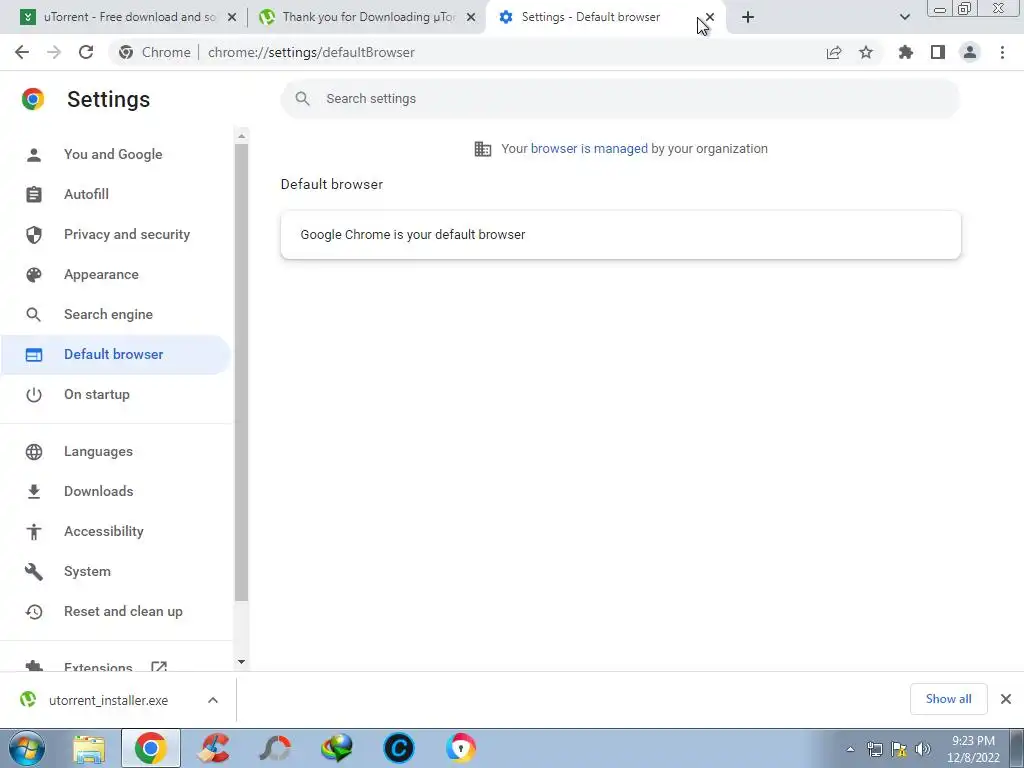The image size is (1024, 768).
Task: Toggle the side panel icon
Action: point(938,52)
